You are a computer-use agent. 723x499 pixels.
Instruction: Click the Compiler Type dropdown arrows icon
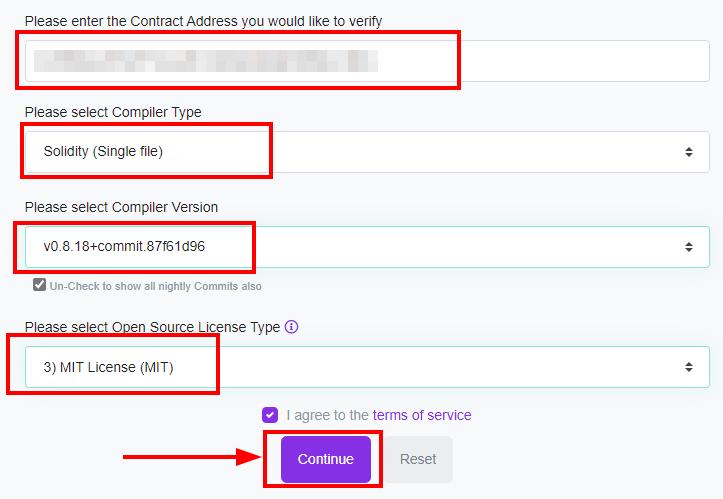coord(688,152)
